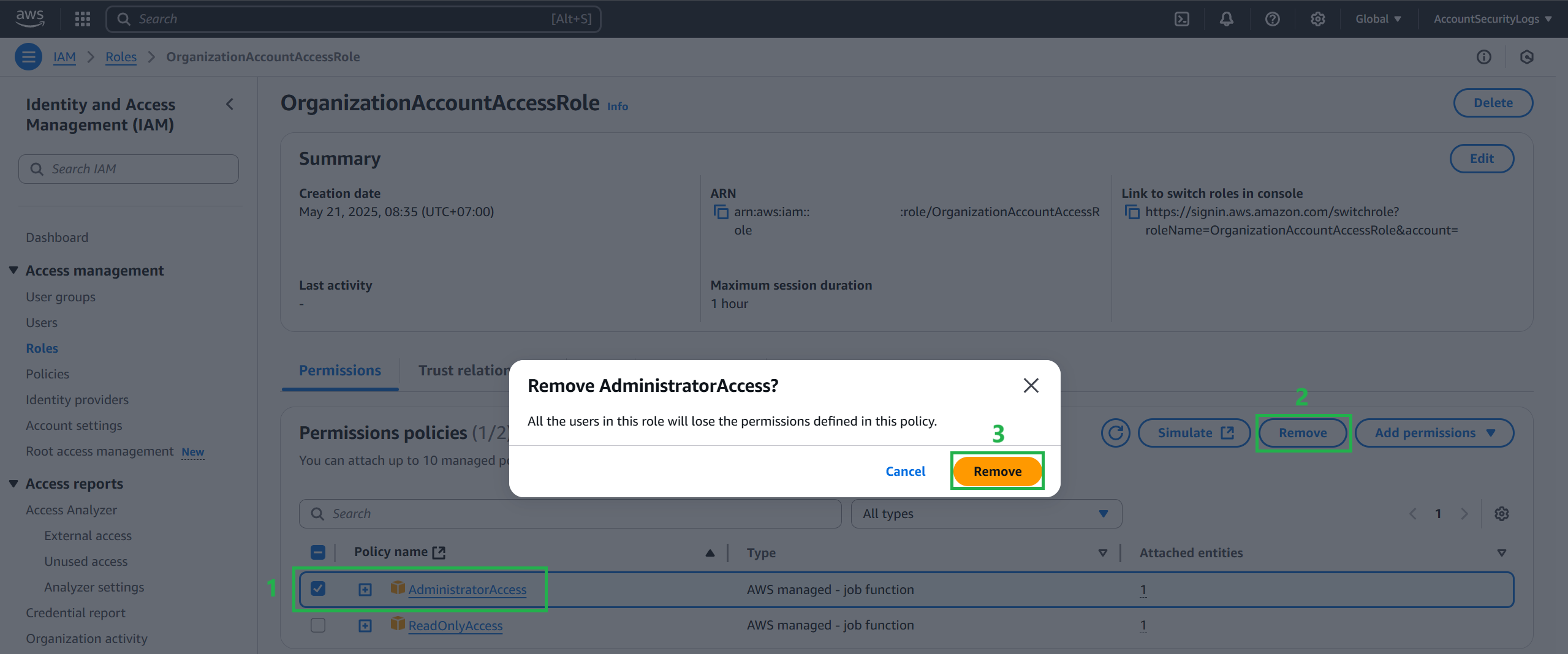Open the All types filter dropdown
Viewport: 1568px width, 654px height.
pos(986,514)
